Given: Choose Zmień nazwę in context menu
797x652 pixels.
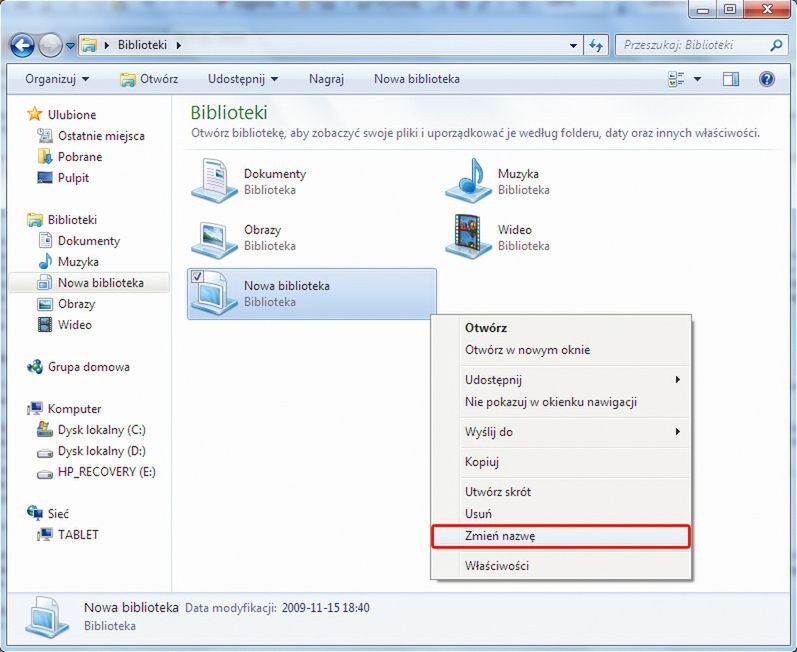Looking at the screenshot, I should pyautogui.click(x=561, y=537).
